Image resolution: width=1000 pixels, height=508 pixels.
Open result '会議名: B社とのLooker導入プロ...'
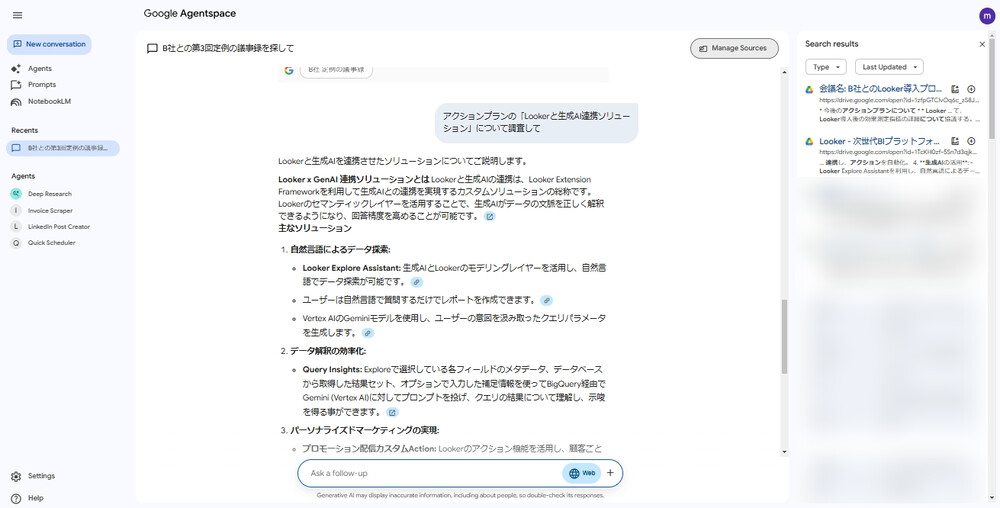[x=881, y=89]
